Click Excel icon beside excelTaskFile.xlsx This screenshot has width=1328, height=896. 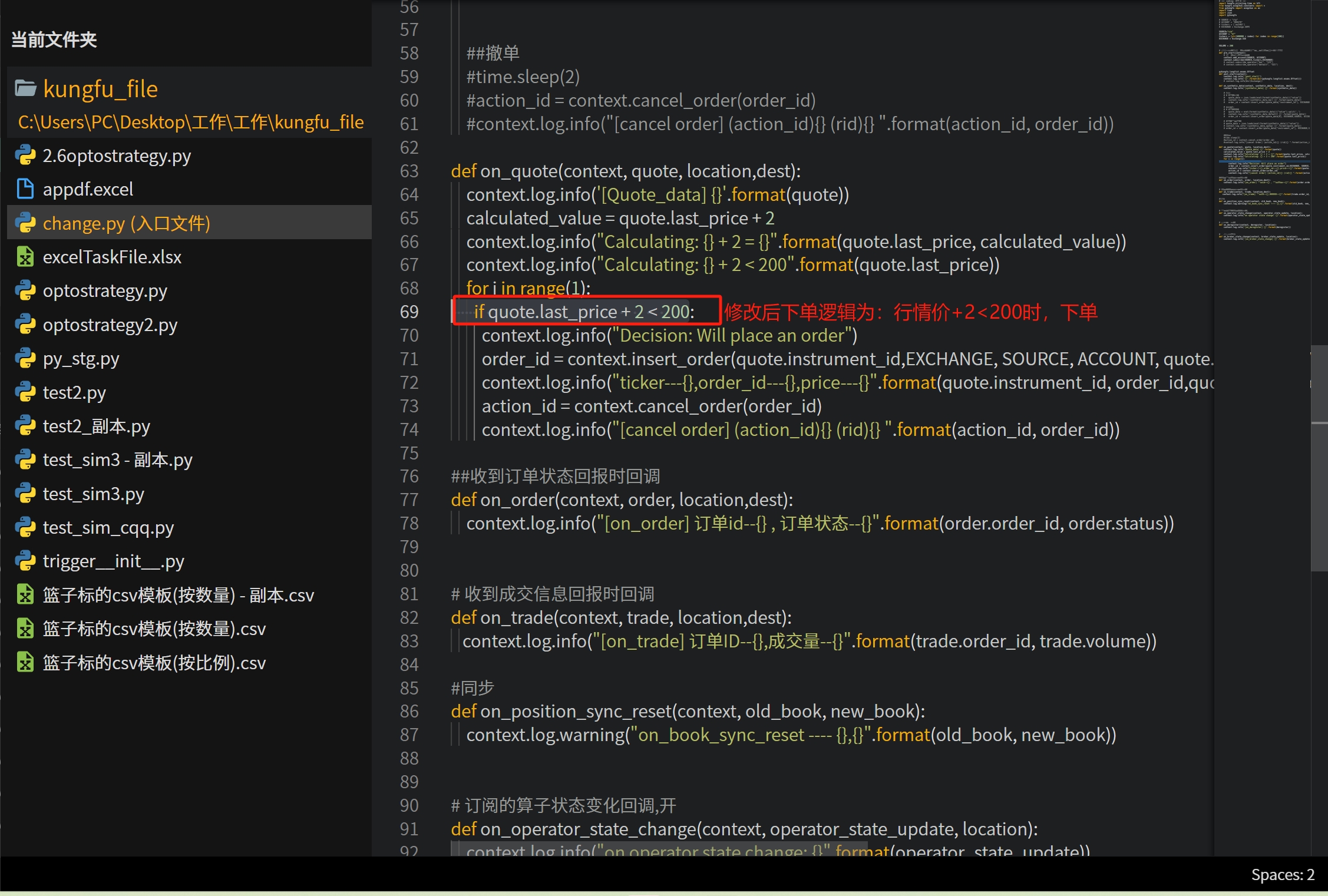click(x=25, y=257)
